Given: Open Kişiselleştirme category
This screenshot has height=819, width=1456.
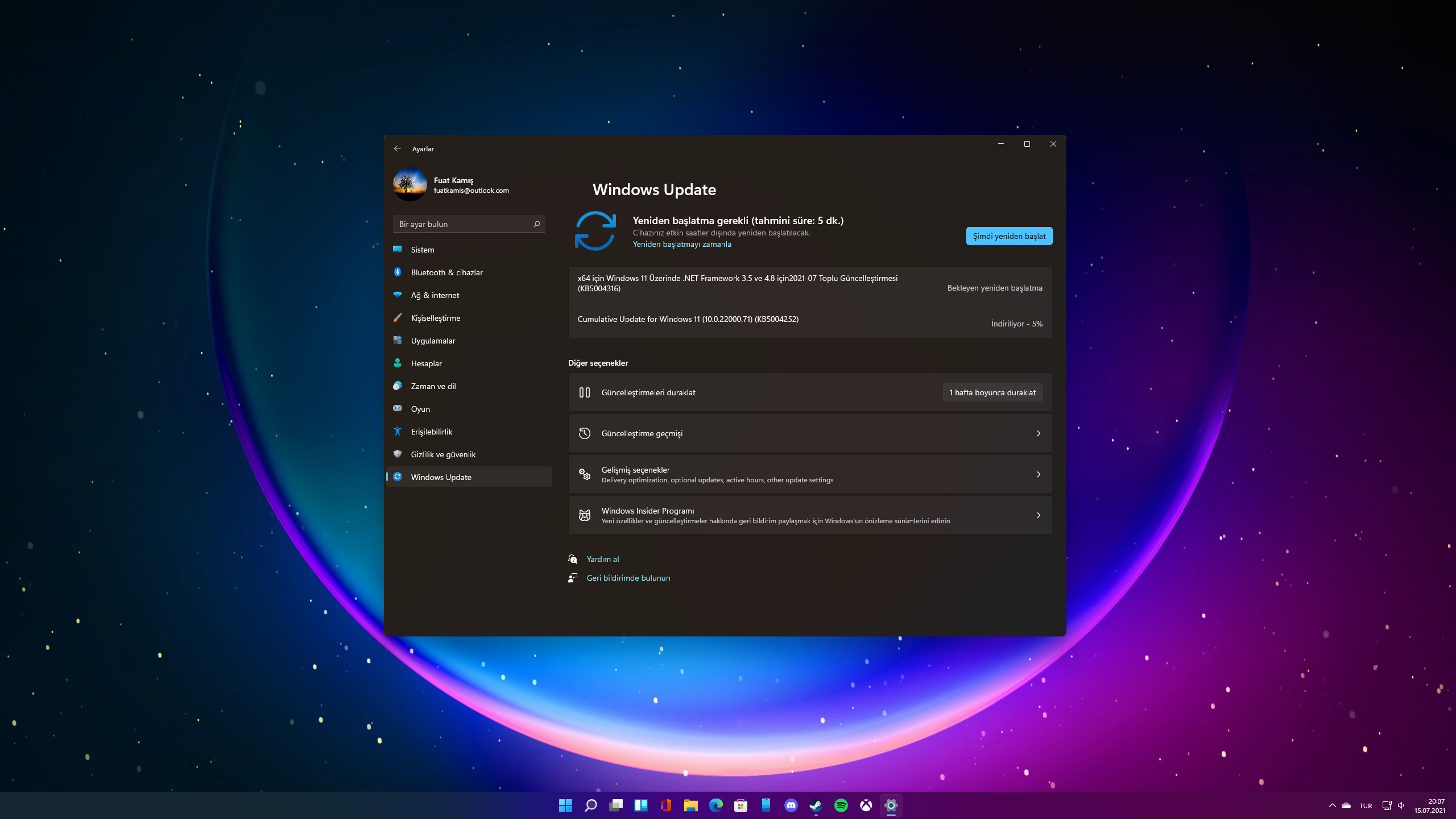Looking at the screenshot, I should click(x=469, y=318).
